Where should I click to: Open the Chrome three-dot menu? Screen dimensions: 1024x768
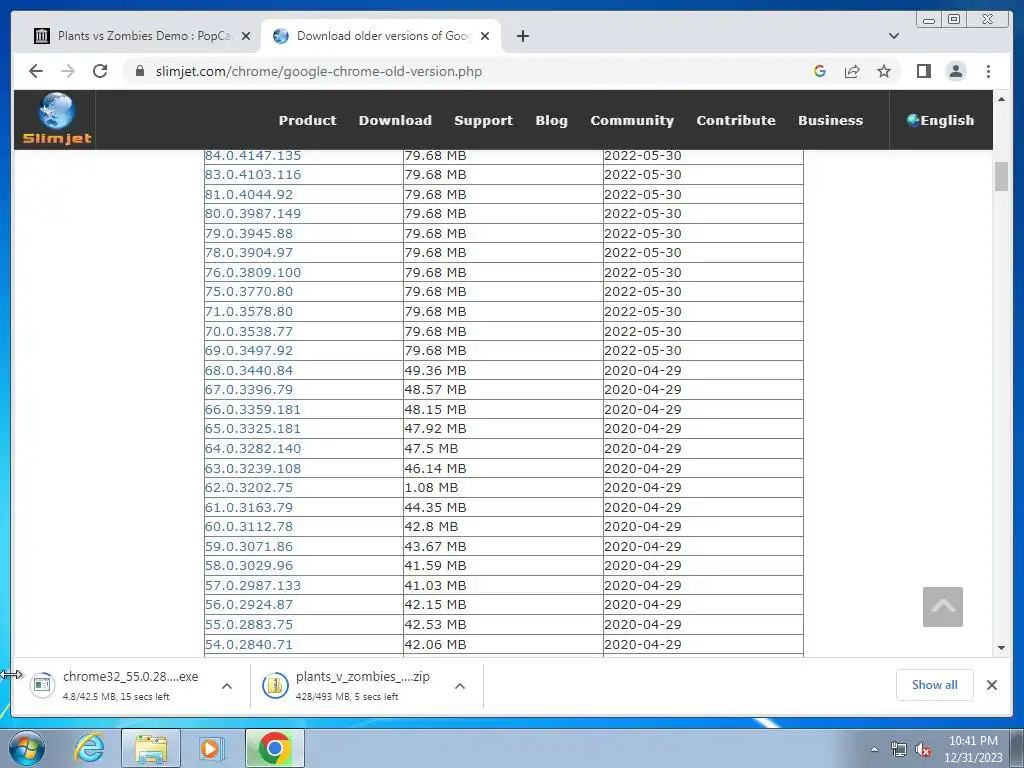pyautogui.click(x=988, y=71)
